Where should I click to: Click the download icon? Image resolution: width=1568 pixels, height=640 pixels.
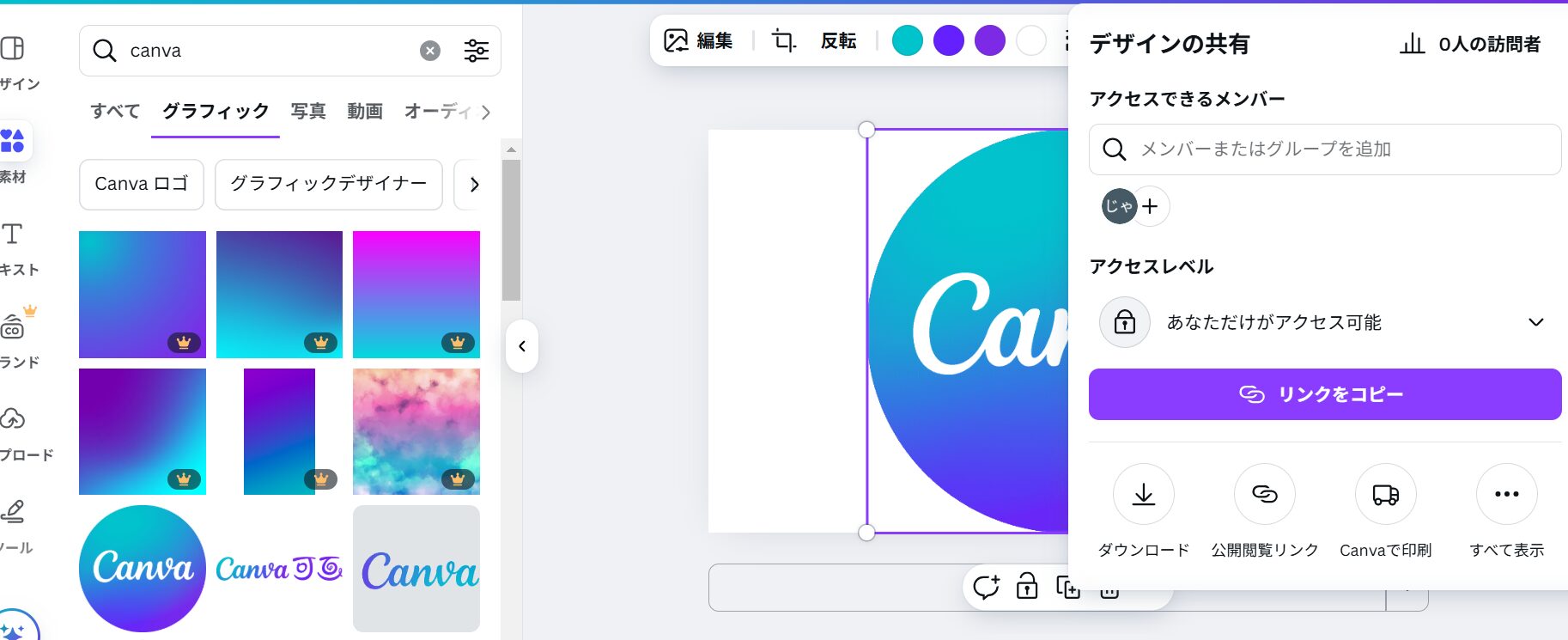pyautogui.click(x=1143, y=494)
